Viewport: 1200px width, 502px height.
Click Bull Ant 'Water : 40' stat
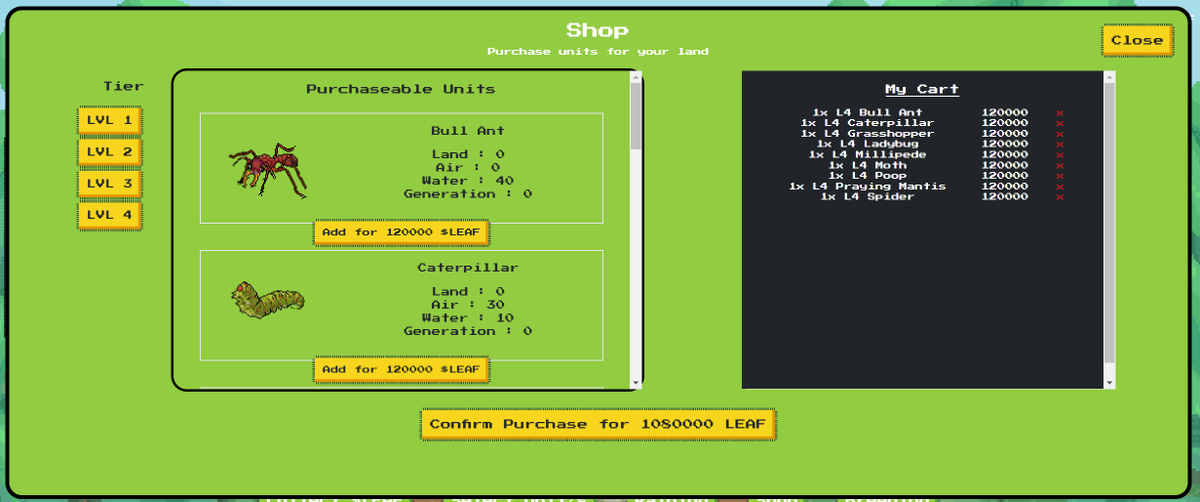click(468, 181)
